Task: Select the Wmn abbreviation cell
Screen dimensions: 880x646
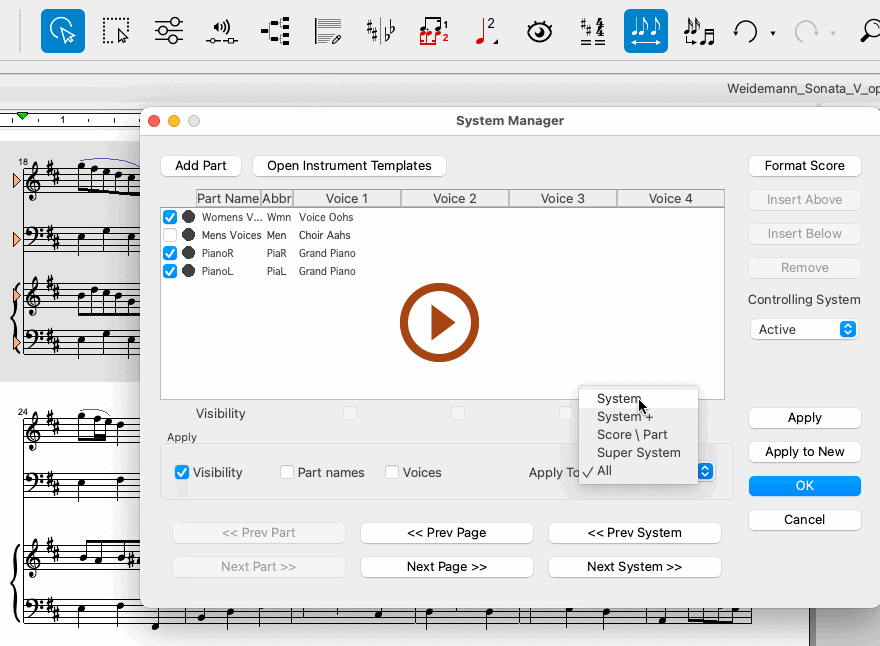Action: tap(279, 217)
